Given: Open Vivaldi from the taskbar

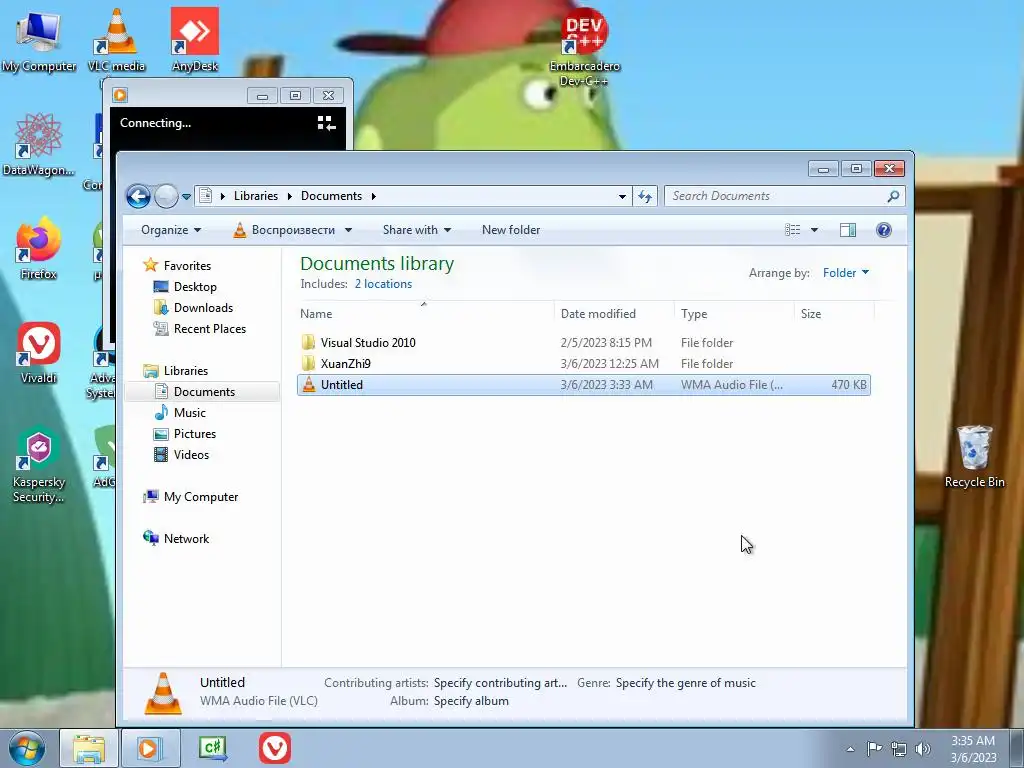Looking at the screenshot, I should click(275, 748).
